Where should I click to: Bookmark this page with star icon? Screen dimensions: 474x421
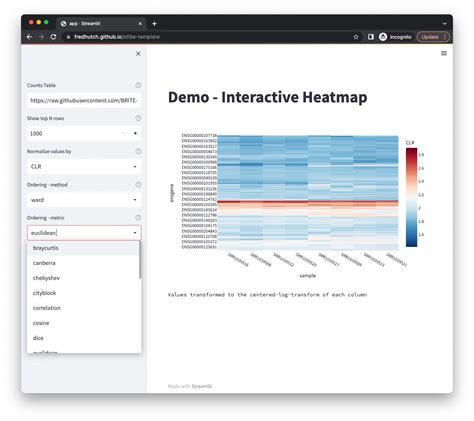(356, 37)
